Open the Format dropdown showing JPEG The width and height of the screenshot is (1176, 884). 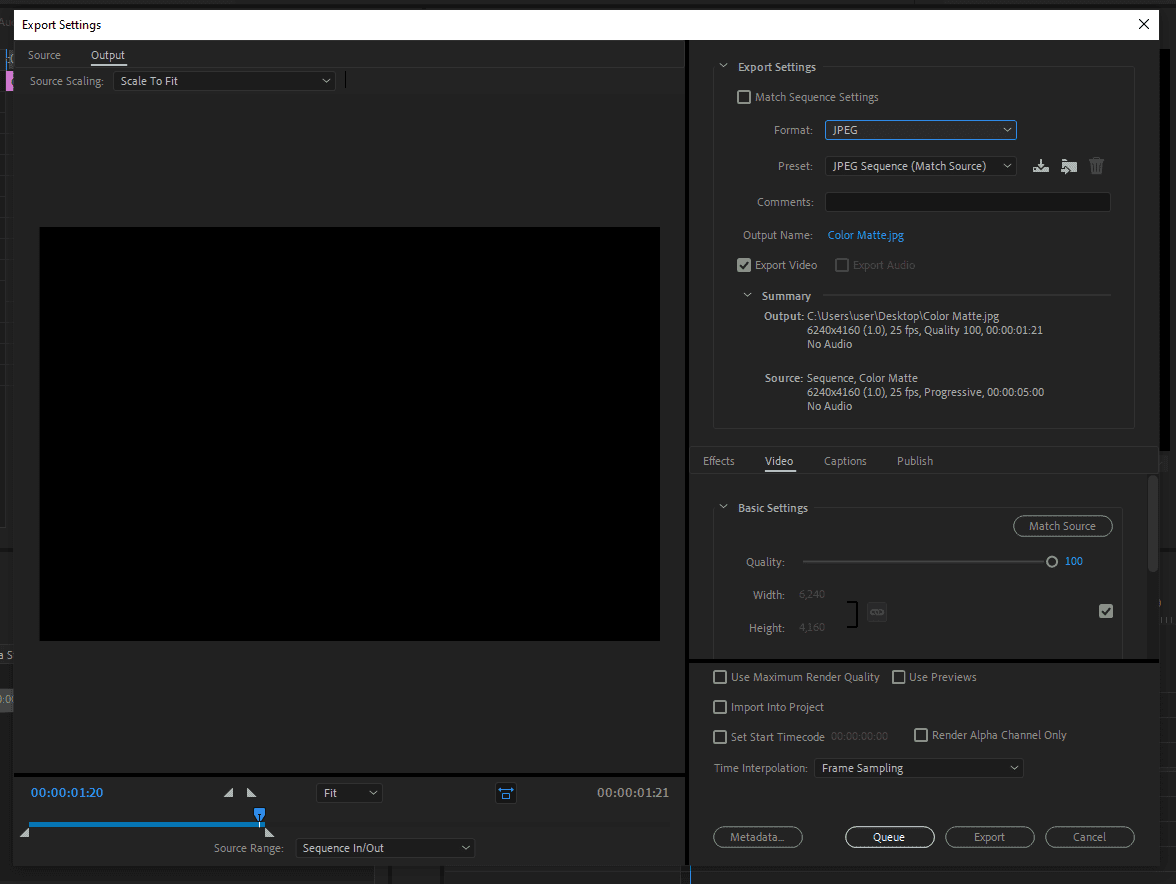point(920,130)
